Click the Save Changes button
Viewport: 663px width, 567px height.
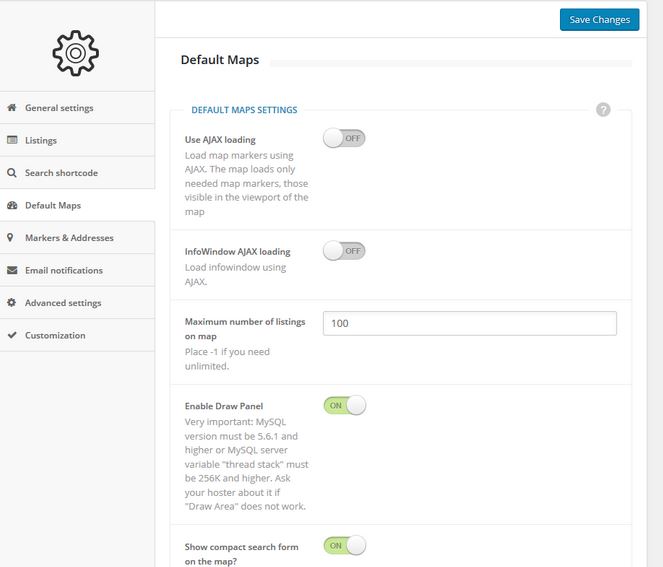pos(600,19)
